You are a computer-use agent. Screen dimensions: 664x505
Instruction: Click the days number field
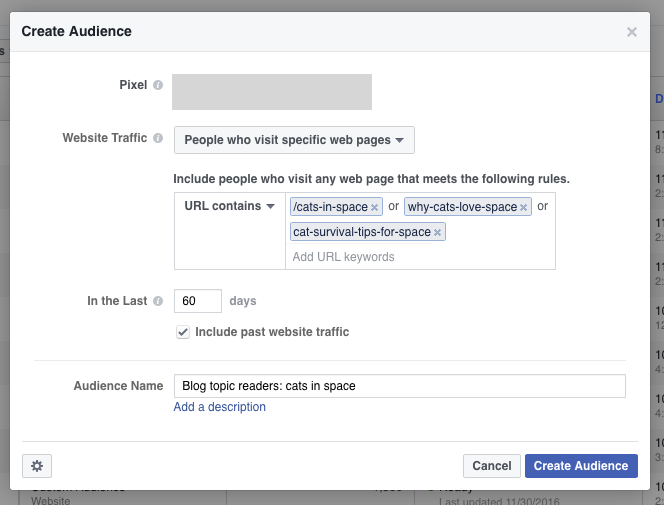click(198, 301)
